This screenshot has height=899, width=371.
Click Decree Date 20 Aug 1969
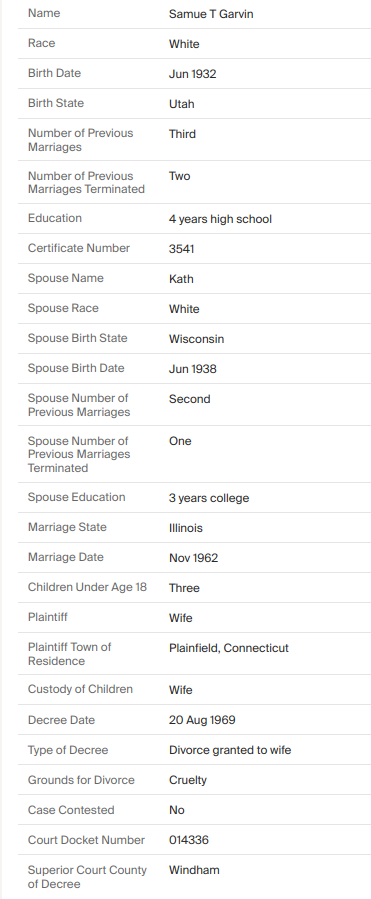202,720
